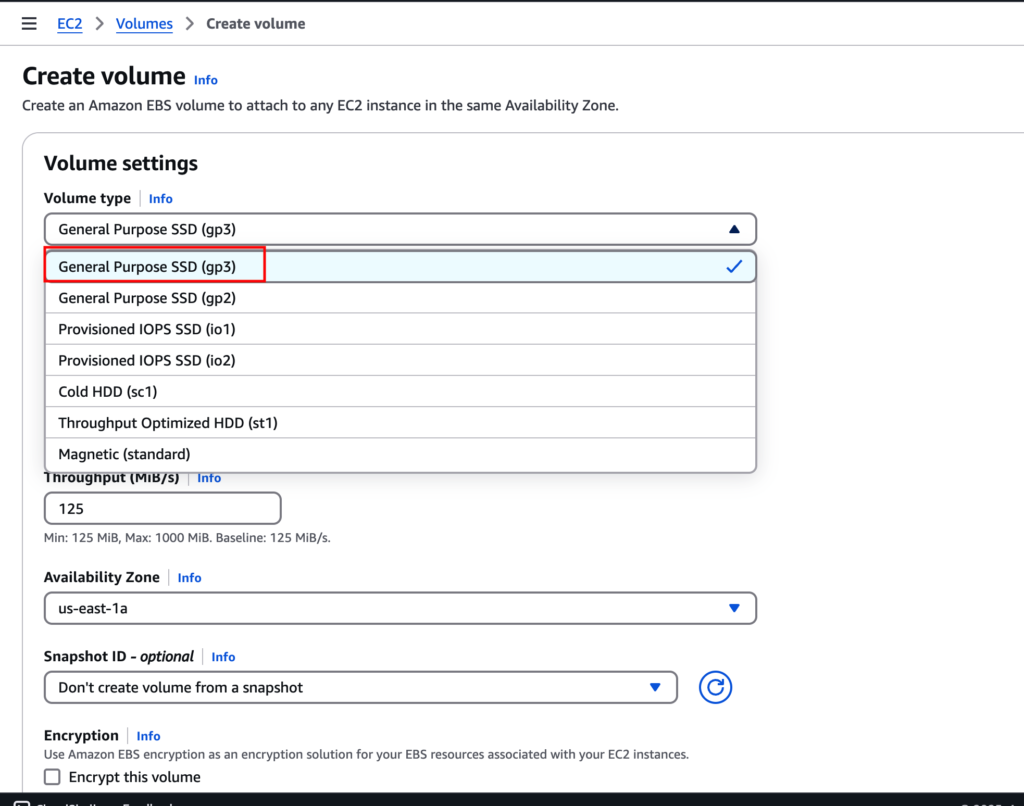Select Magnetic (standard) volume type
Image resolution: width=1024 pixels, height=806 pixels.
click(x=400, y=455)
